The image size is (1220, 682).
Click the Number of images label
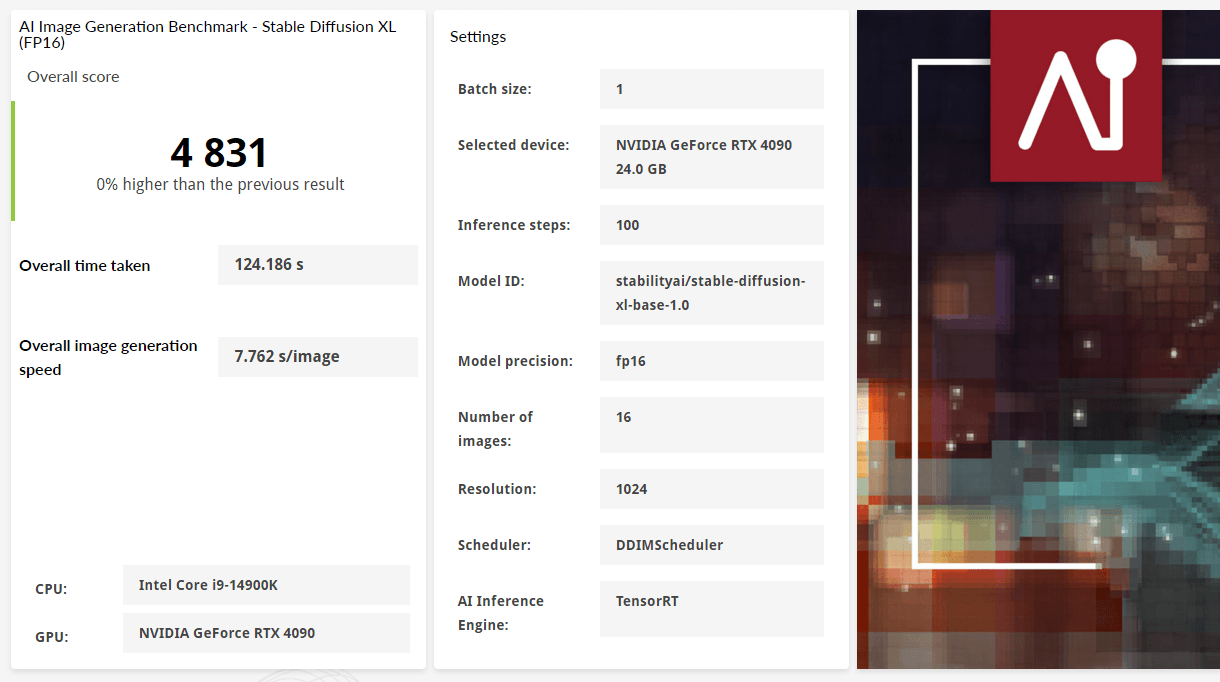(x=496, y=429)
